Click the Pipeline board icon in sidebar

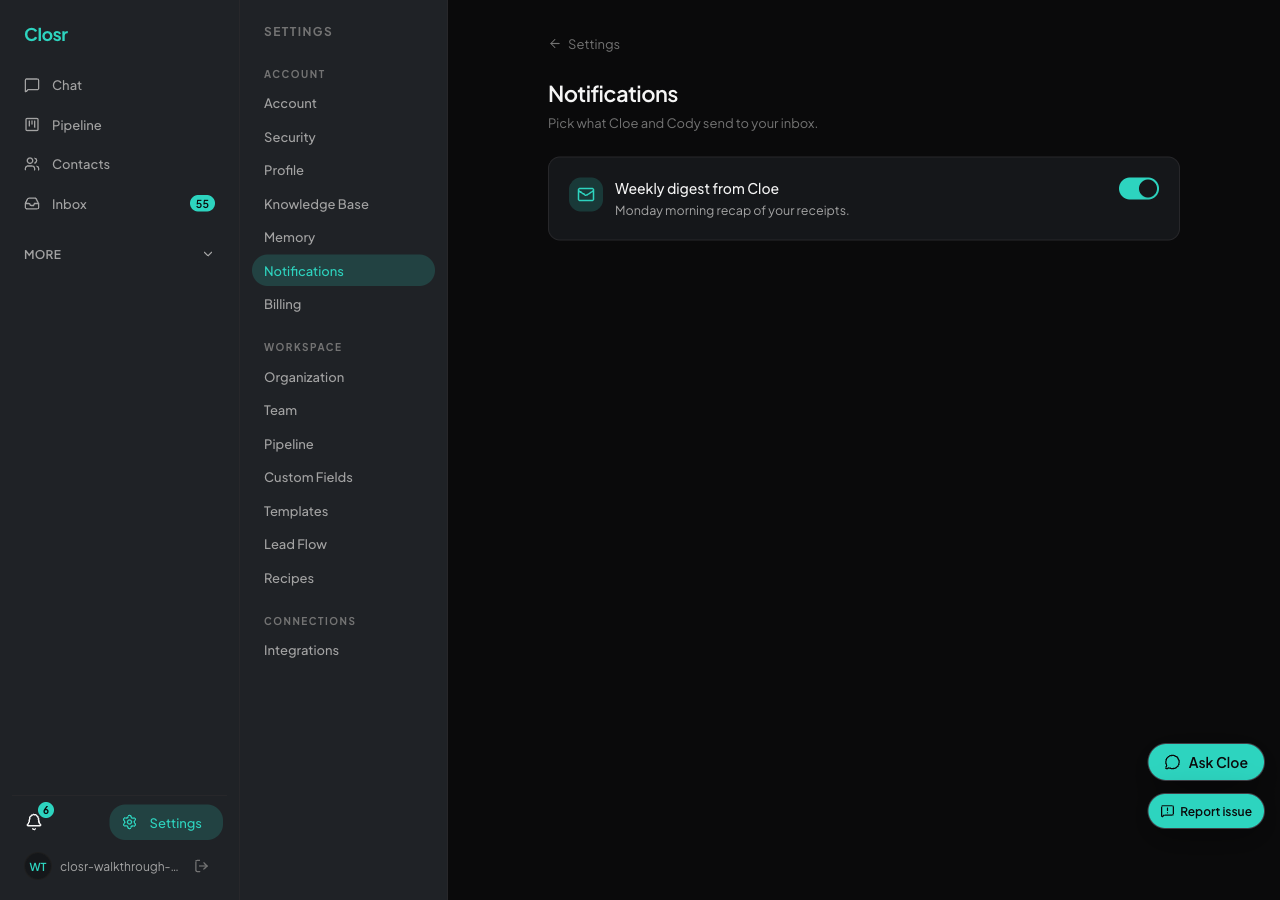[x=32, y=125]
